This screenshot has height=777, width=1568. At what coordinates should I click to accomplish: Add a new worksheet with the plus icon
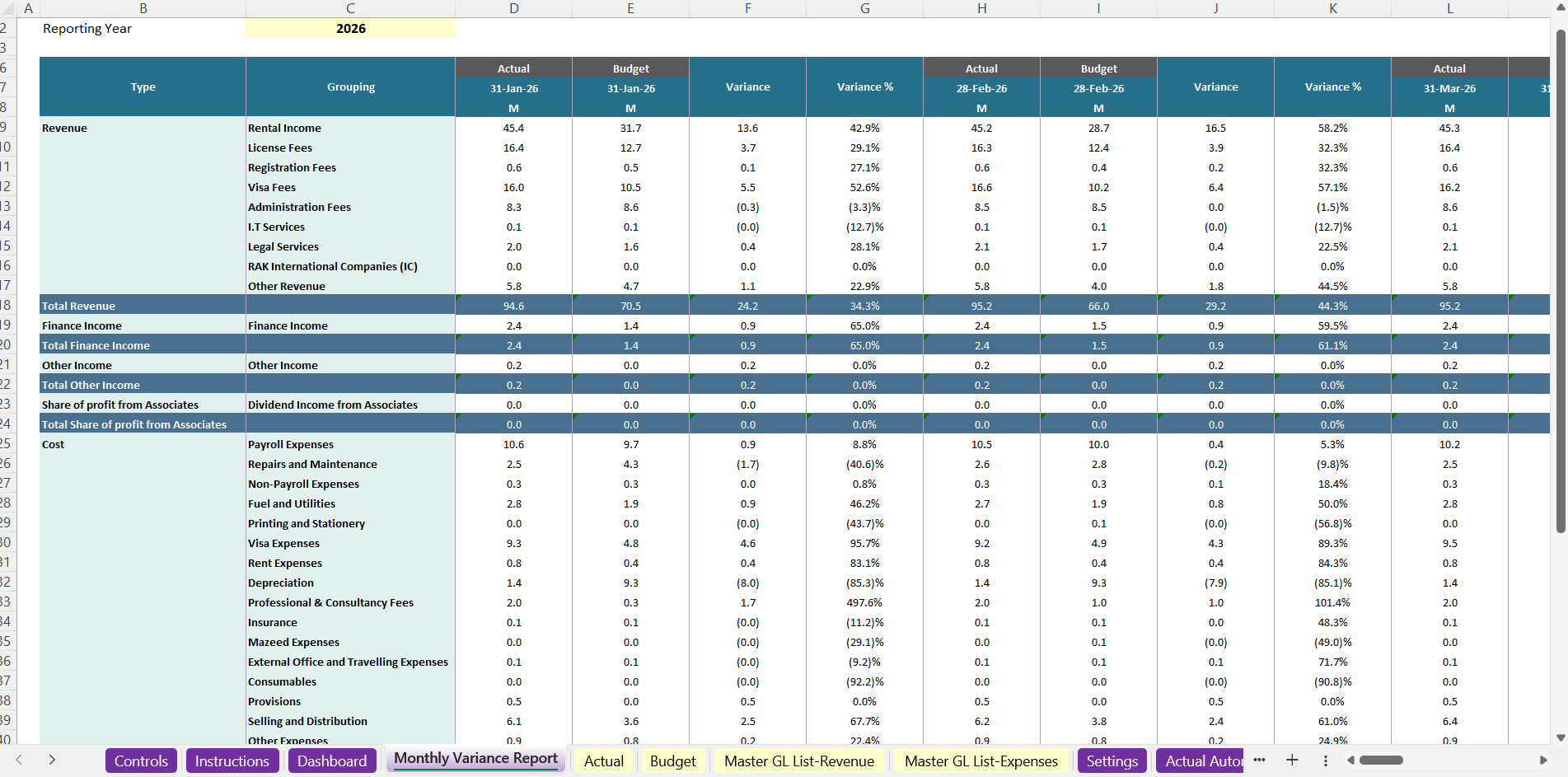(1292, 761)
